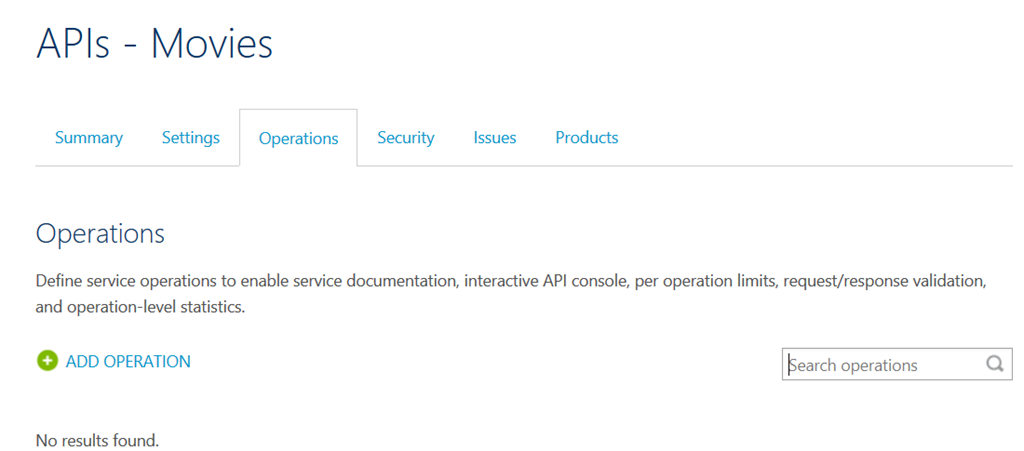1024x451 pixels.
Task: Select the Operations tab
Action: click(298, 139)
